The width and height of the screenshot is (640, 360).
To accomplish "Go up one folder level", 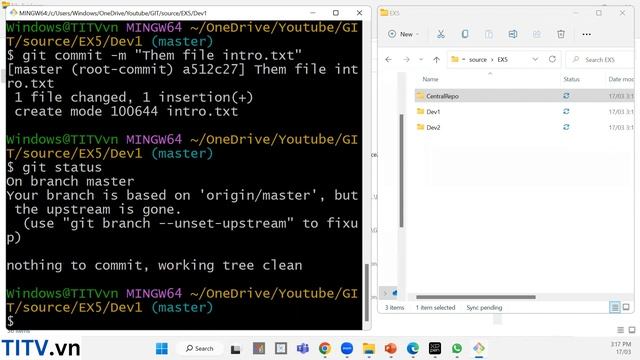I will pyautogui.click(x=436, y=60).
